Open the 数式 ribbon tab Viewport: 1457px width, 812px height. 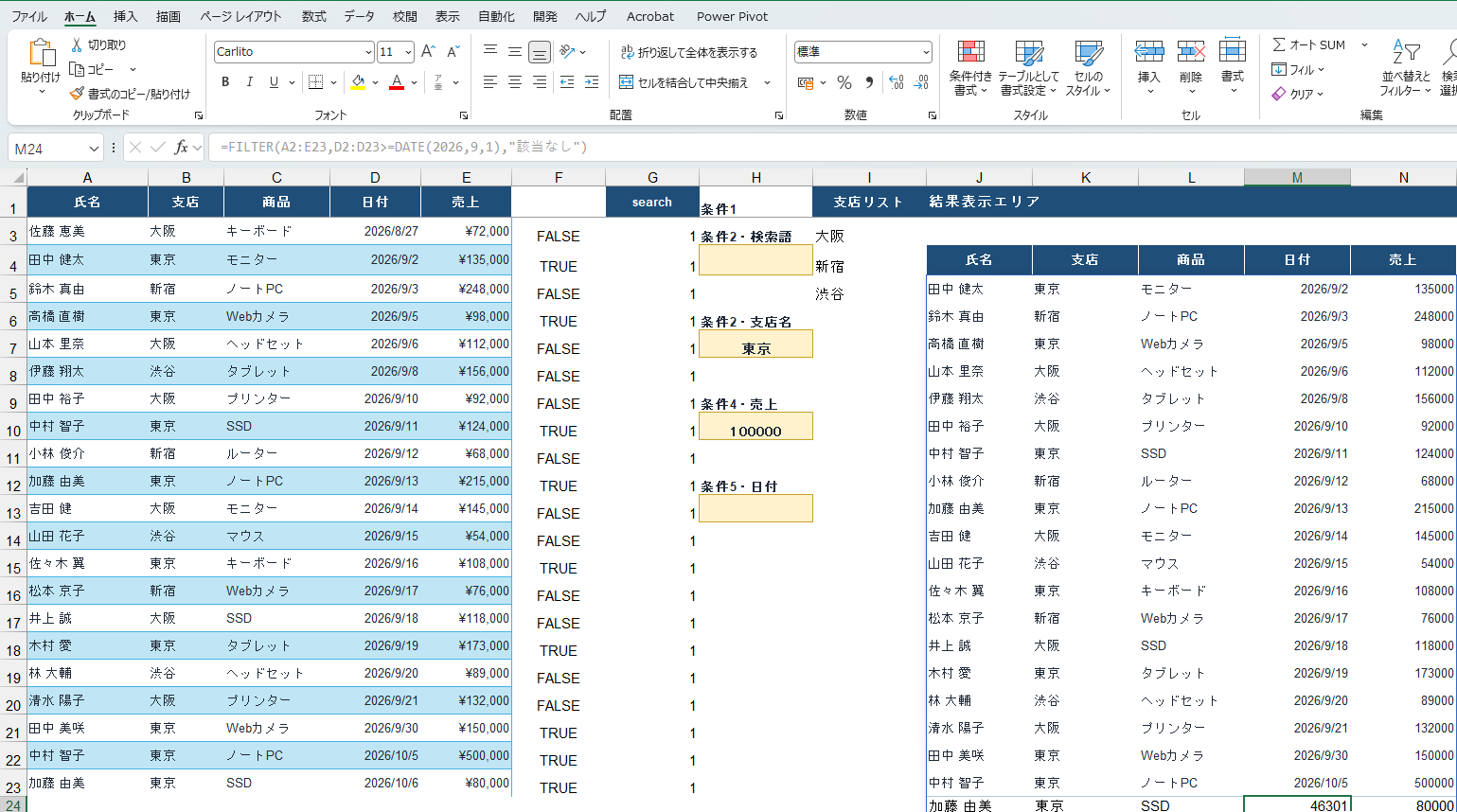[313, 16]
